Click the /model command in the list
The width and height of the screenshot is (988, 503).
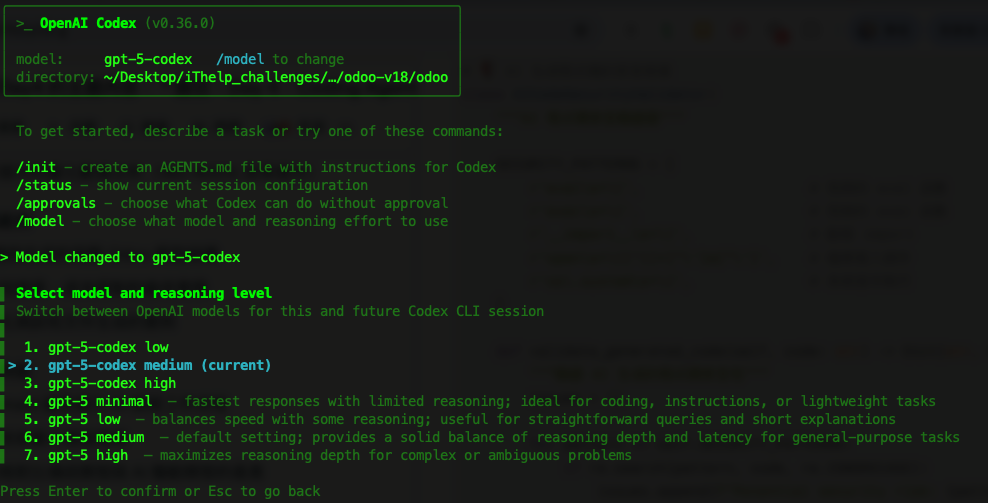coord(40,221)
